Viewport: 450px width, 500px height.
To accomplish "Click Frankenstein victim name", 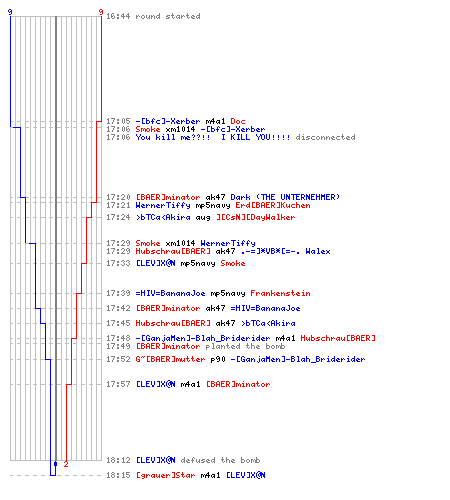I will (280, 293).
